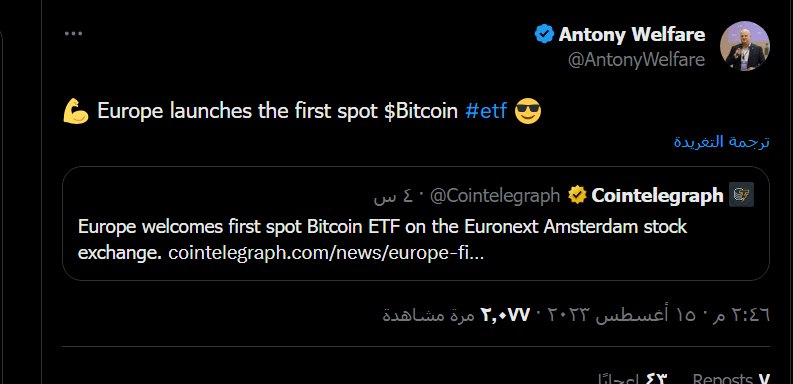Click the sunglasses face emoji
The image size is (793, 384).
[527, 111]
